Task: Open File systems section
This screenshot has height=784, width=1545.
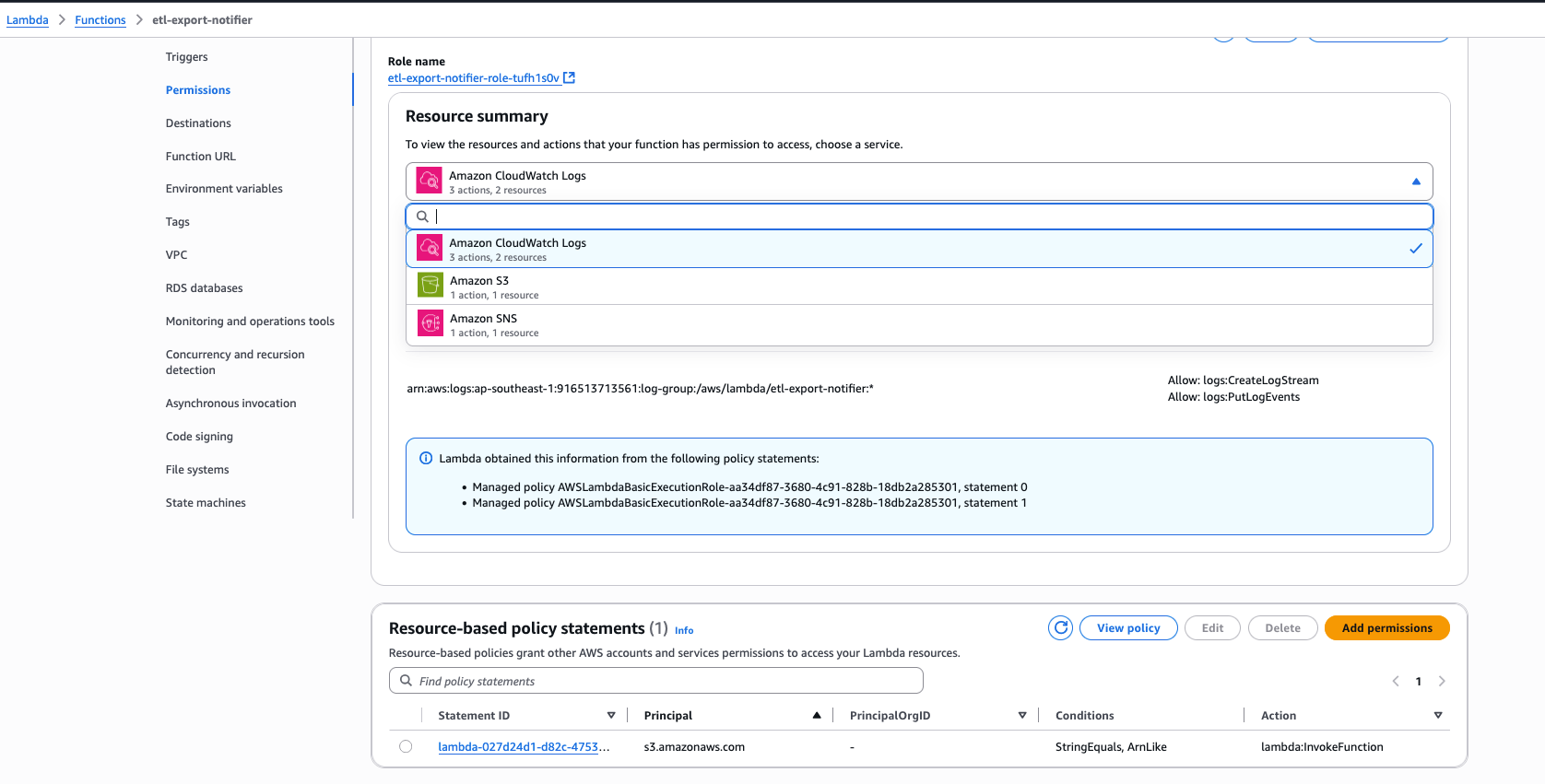Action: click(x=197, y=470)
